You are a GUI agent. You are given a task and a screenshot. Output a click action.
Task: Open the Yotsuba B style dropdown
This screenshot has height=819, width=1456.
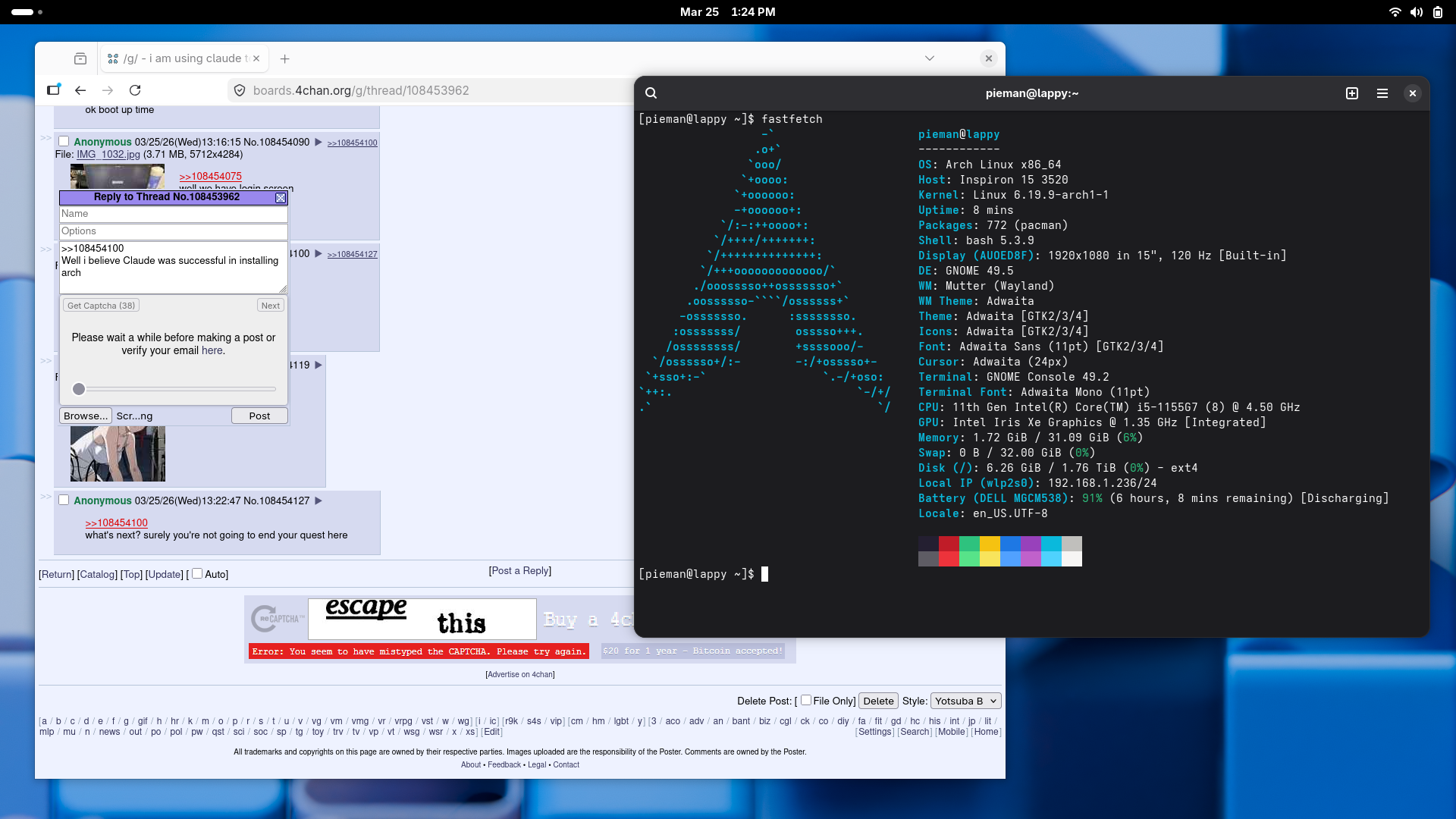(965, 701)
